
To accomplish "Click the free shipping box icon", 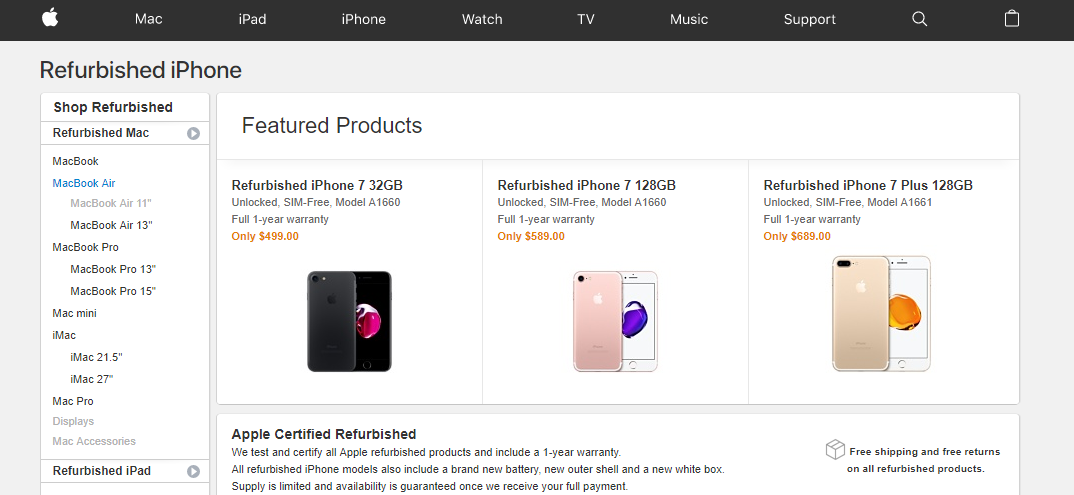I will point(835,450).
